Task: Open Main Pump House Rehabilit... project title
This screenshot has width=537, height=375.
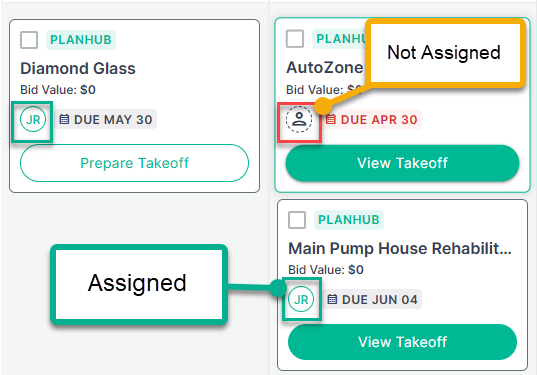Action: [x=400, y=248]
